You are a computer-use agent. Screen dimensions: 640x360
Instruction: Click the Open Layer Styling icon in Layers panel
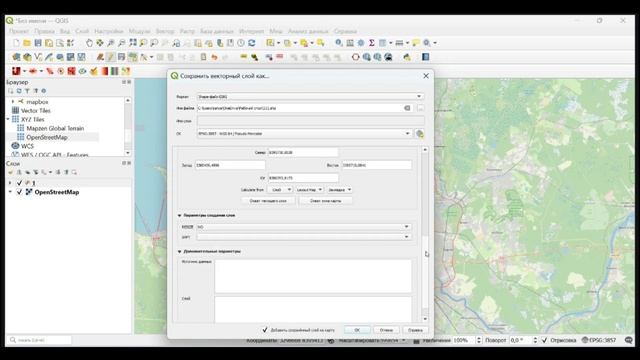(x=11, y=172)
